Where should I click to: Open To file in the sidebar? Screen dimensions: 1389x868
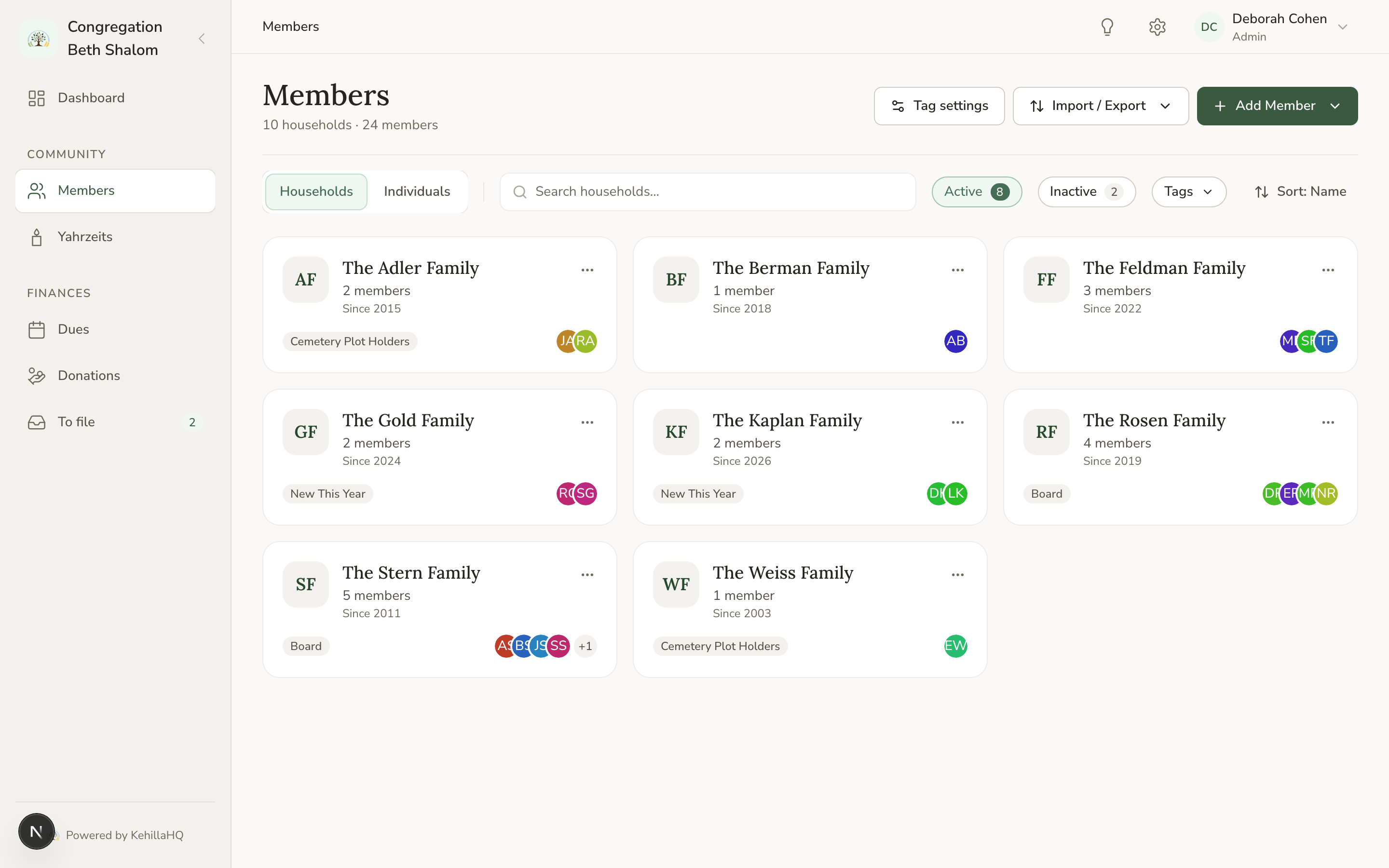[x=115, y=422]
